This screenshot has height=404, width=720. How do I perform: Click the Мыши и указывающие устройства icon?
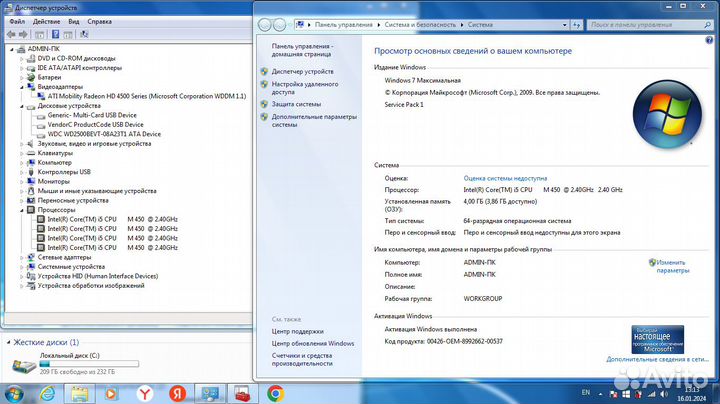[31, 191]
